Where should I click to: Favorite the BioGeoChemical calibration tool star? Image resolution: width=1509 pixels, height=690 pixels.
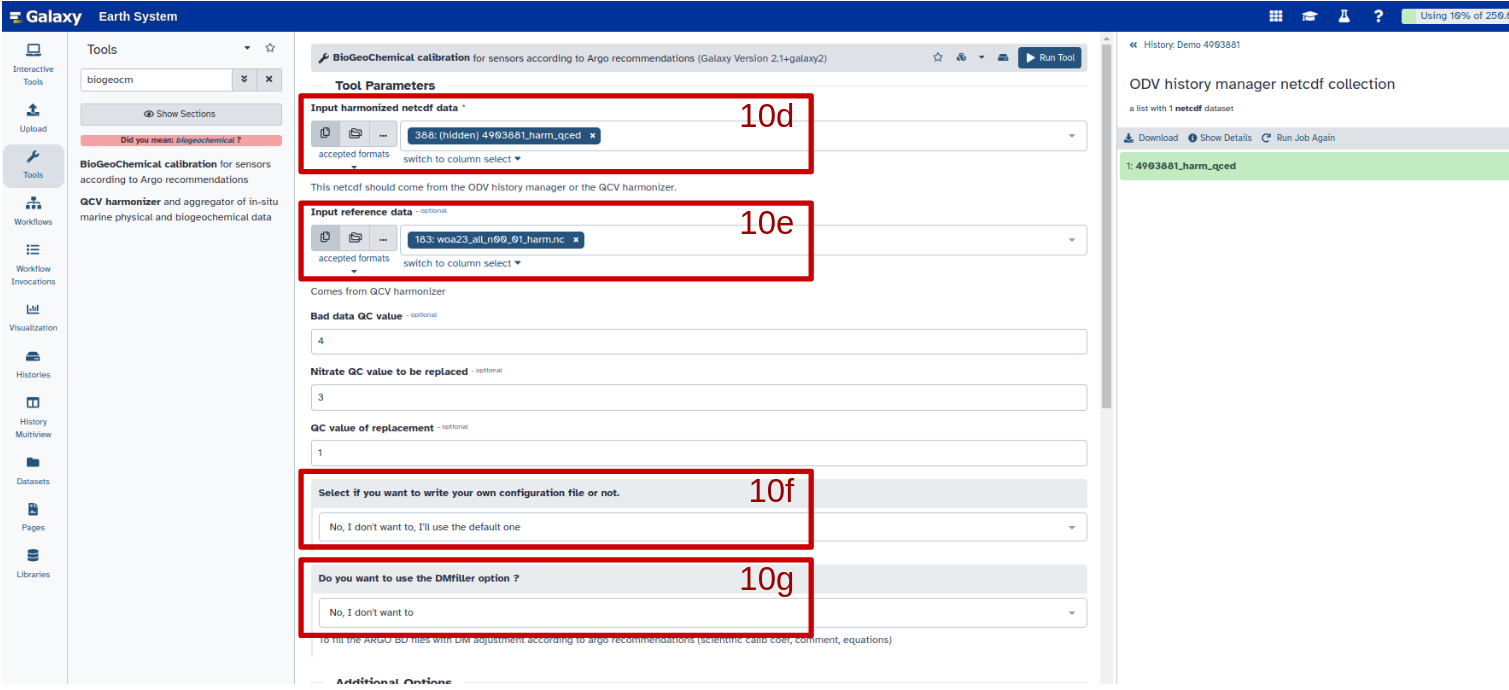coord(938,58)
